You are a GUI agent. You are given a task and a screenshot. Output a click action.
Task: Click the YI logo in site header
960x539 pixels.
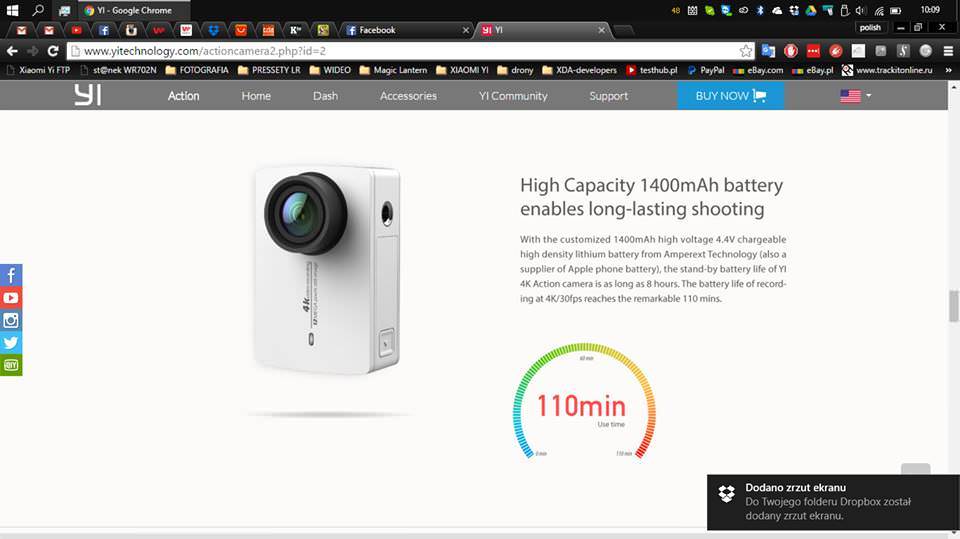(87, 95)
